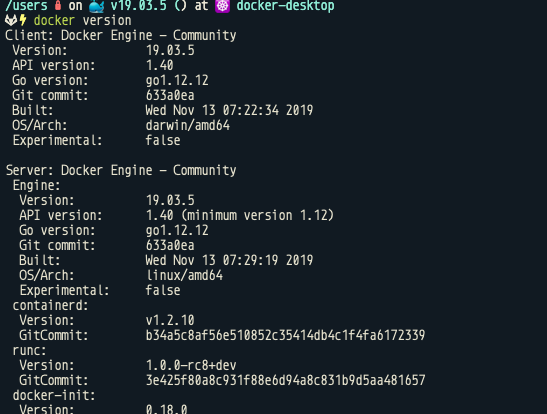Screen dimensions: 547x414
Task: Click the /users path in the prompt
Action: click(x=26, y=6)
